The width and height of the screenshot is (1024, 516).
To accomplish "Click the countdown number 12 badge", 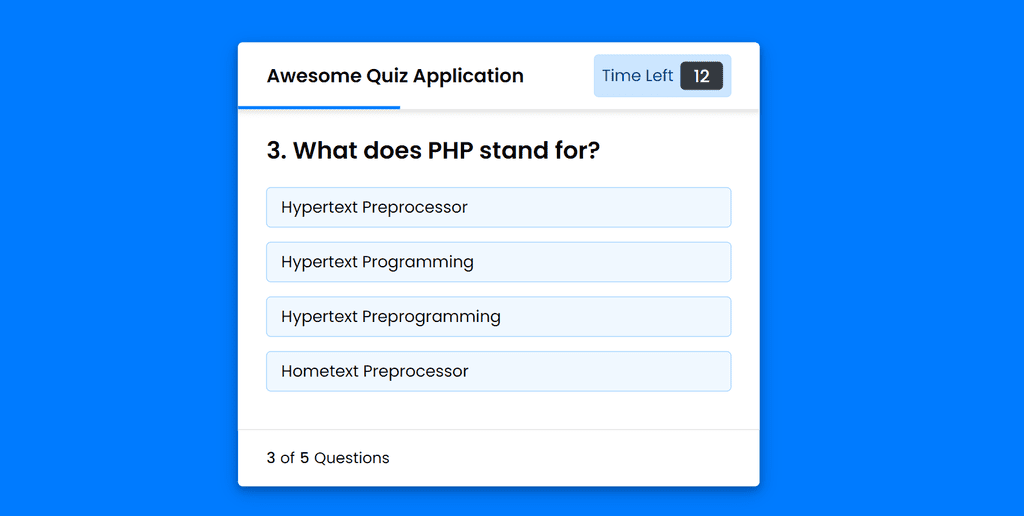I will click(701, 76).
